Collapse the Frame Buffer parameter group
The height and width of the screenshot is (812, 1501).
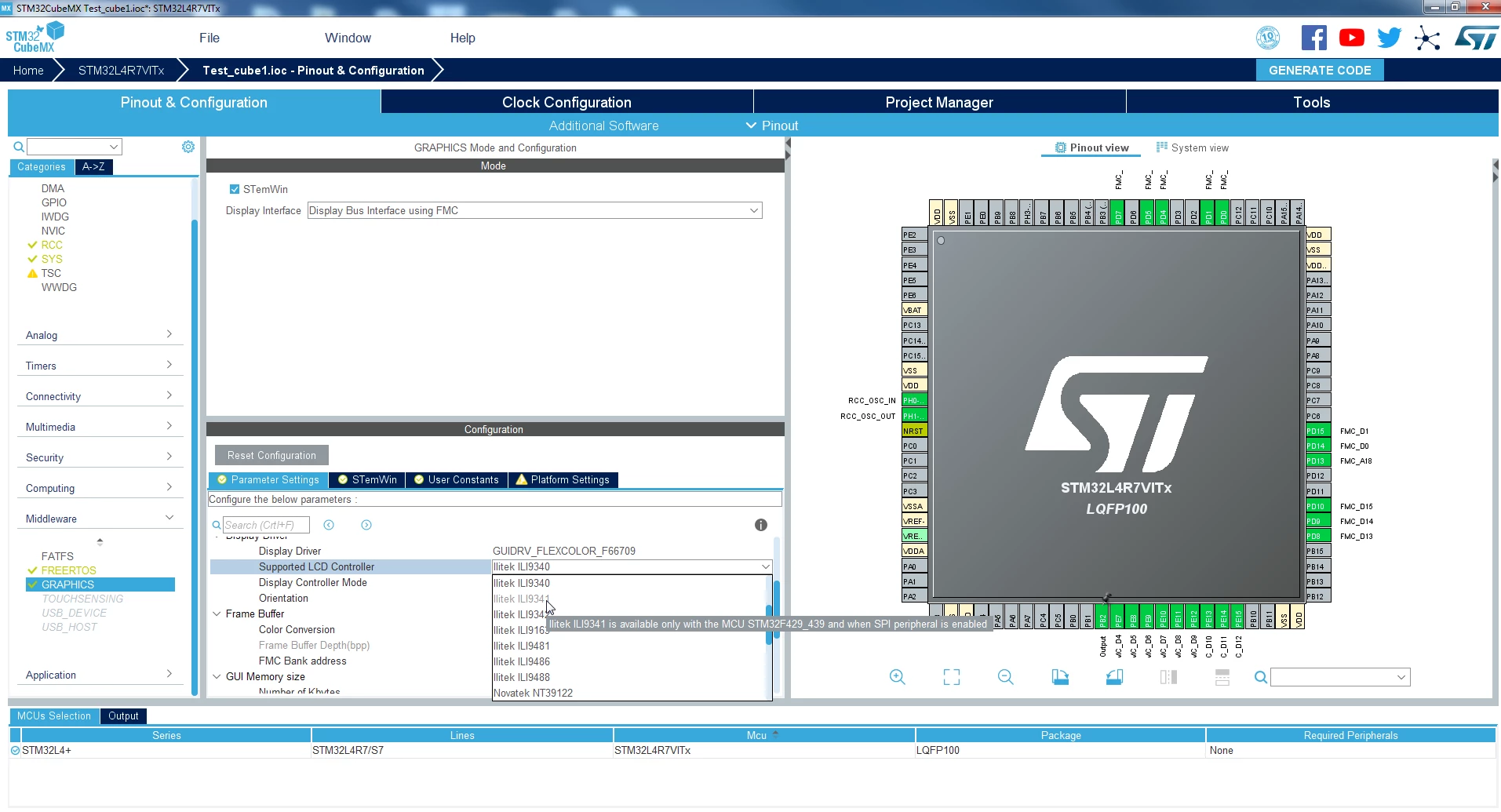point(217,614)
